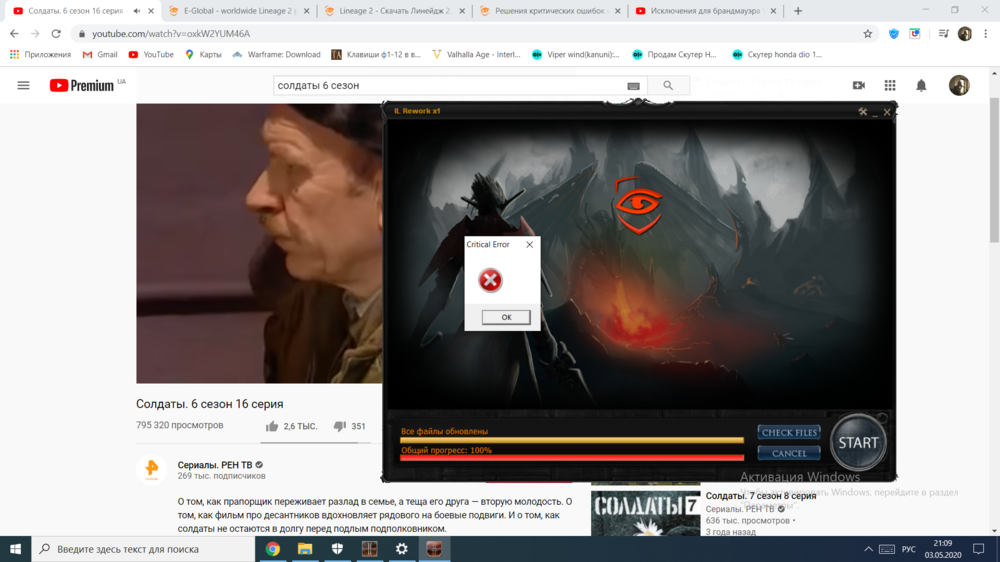Open the YouTube apps grid
1000x562 pixels.
[x=890, y=86]
